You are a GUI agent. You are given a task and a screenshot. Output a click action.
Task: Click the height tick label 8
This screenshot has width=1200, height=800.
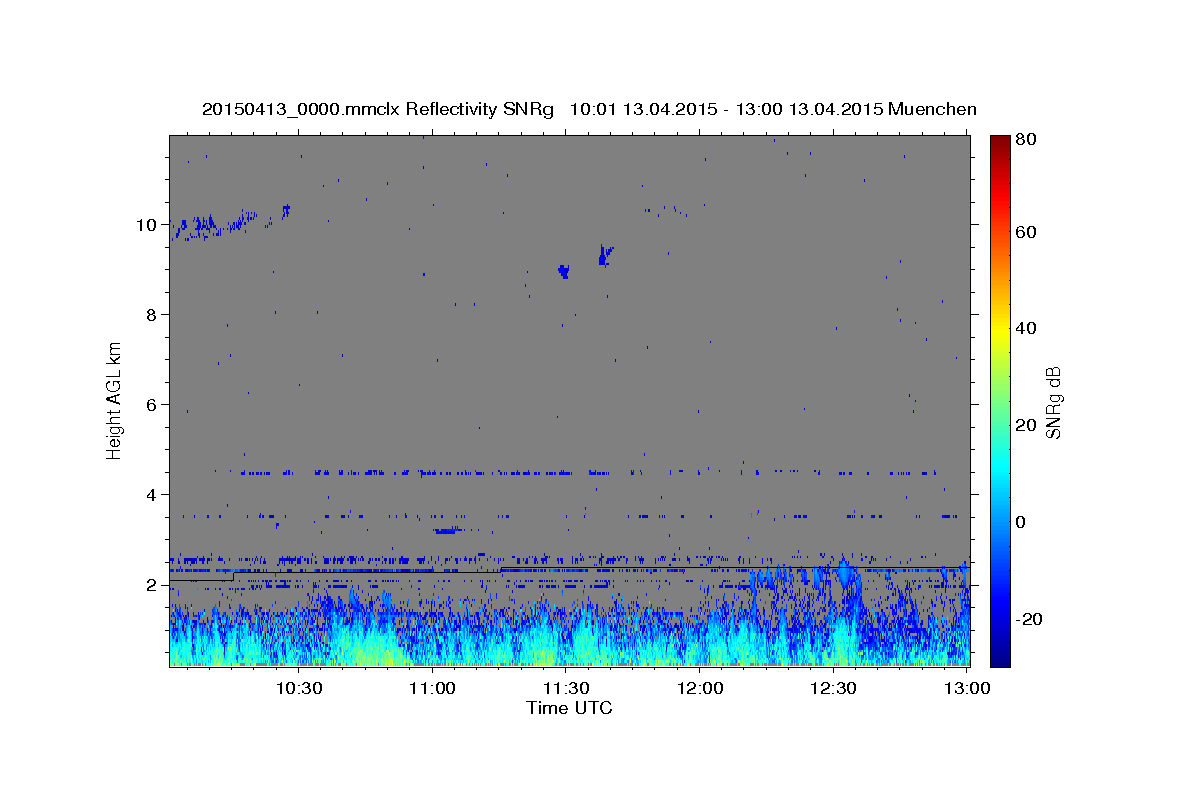(152, 315)
